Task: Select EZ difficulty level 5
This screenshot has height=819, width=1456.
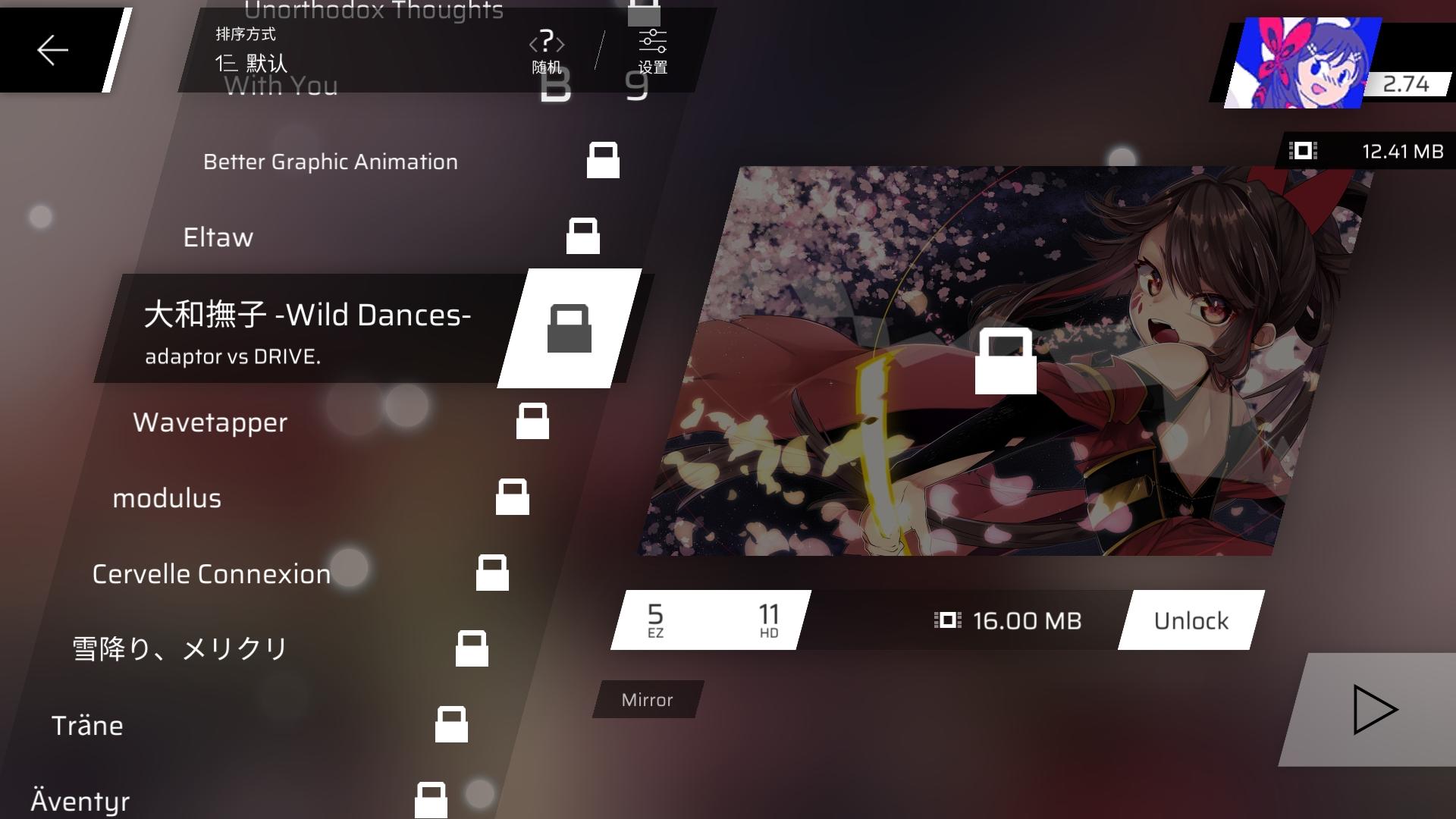Action: [x=656, y=620]
